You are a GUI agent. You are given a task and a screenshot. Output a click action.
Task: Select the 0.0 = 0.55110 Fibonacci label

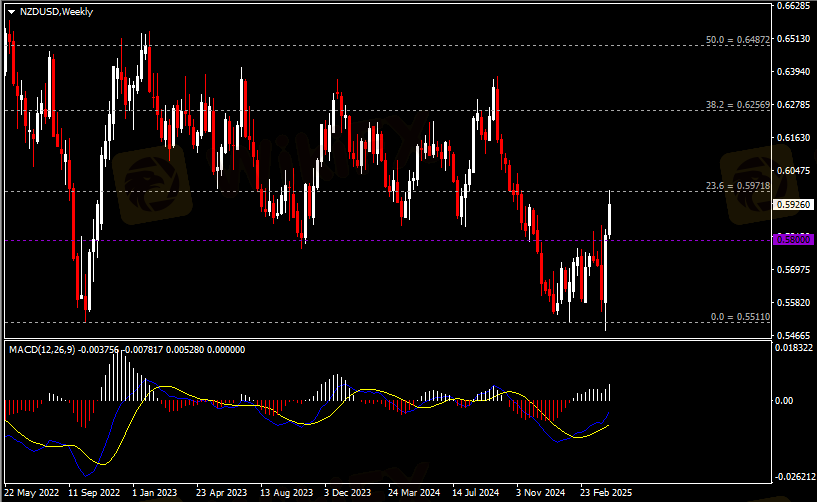click(740, 317)
